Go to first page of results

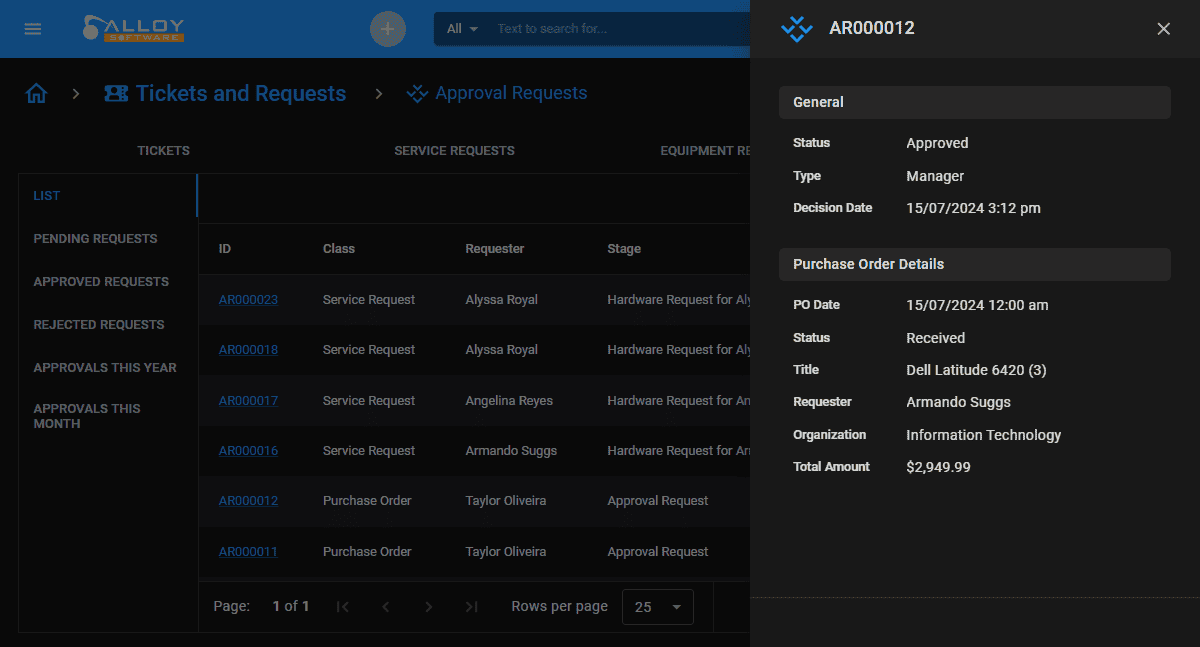[343, 606]
